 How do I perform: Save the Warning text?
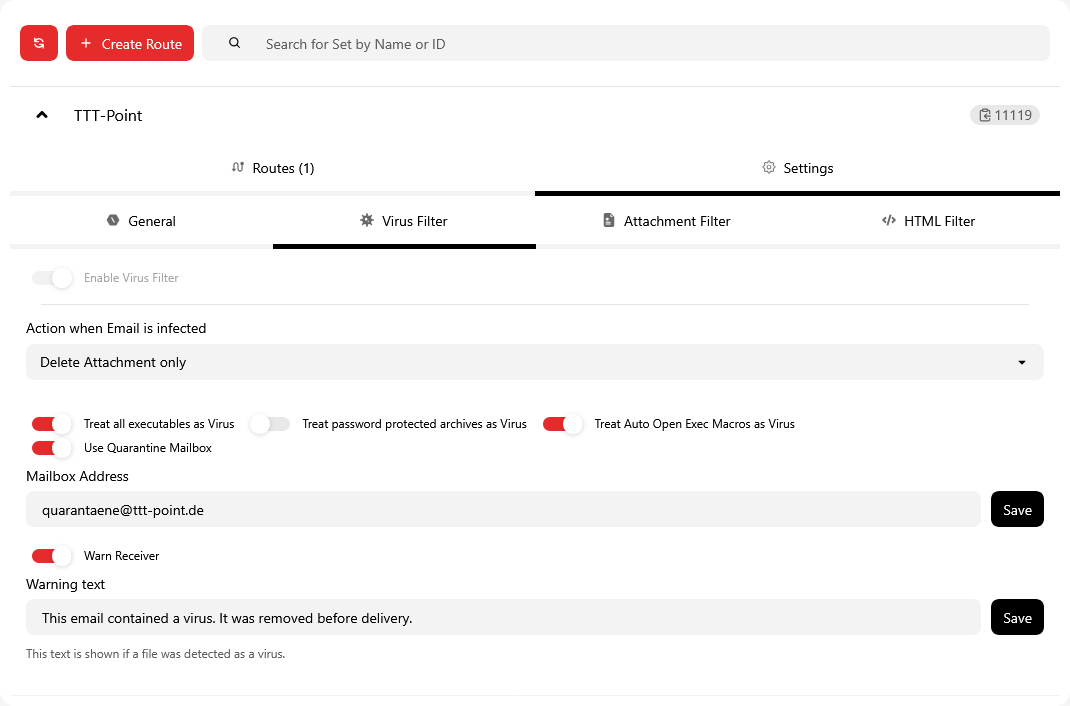pyautogui.click(x=1017, y=617)
